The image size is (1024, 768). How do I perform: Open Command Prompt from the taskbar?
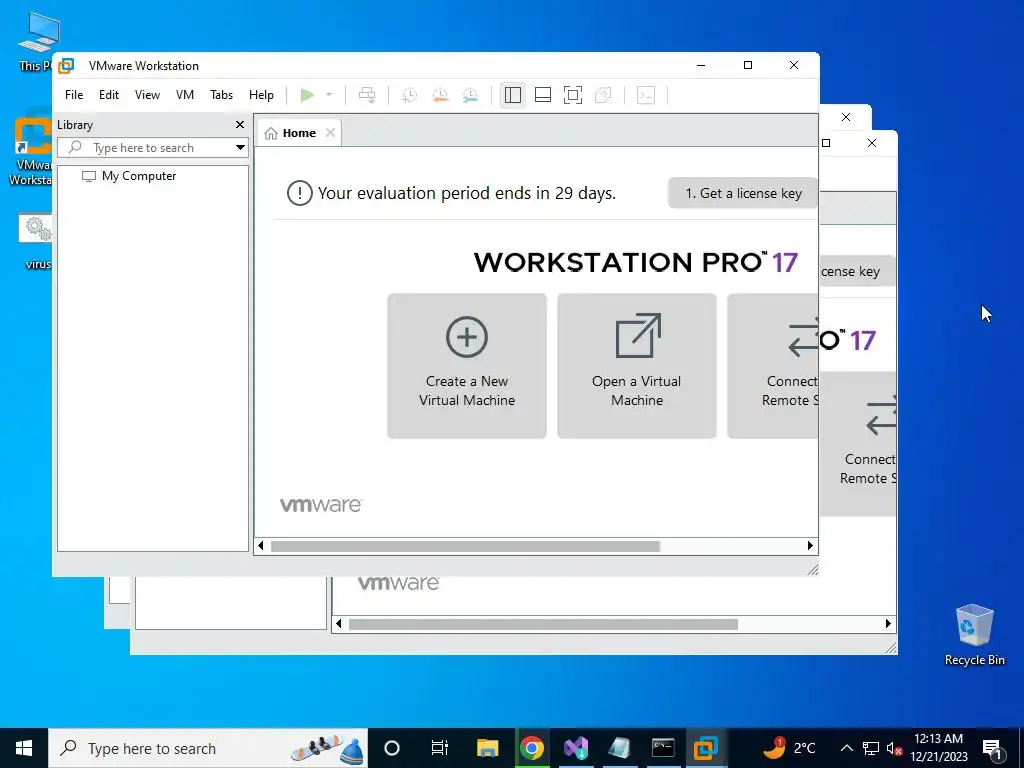[662, 748]
